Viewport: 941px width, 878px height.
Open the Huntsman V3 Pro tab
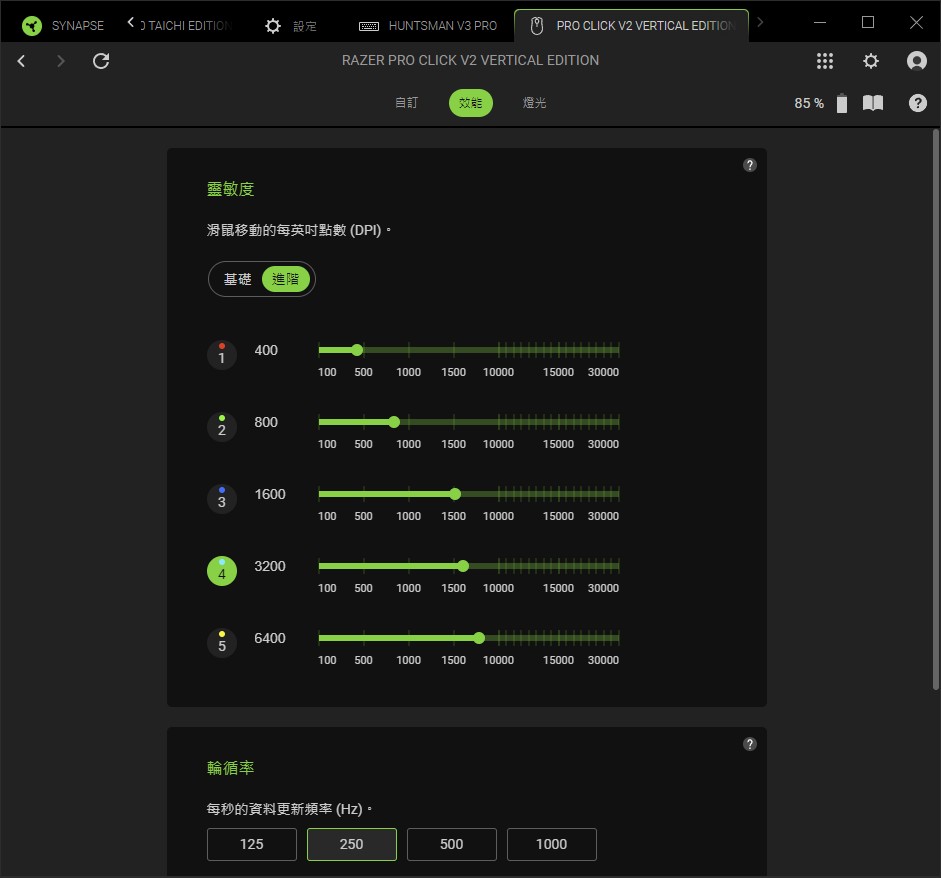[x=428, y=26]
